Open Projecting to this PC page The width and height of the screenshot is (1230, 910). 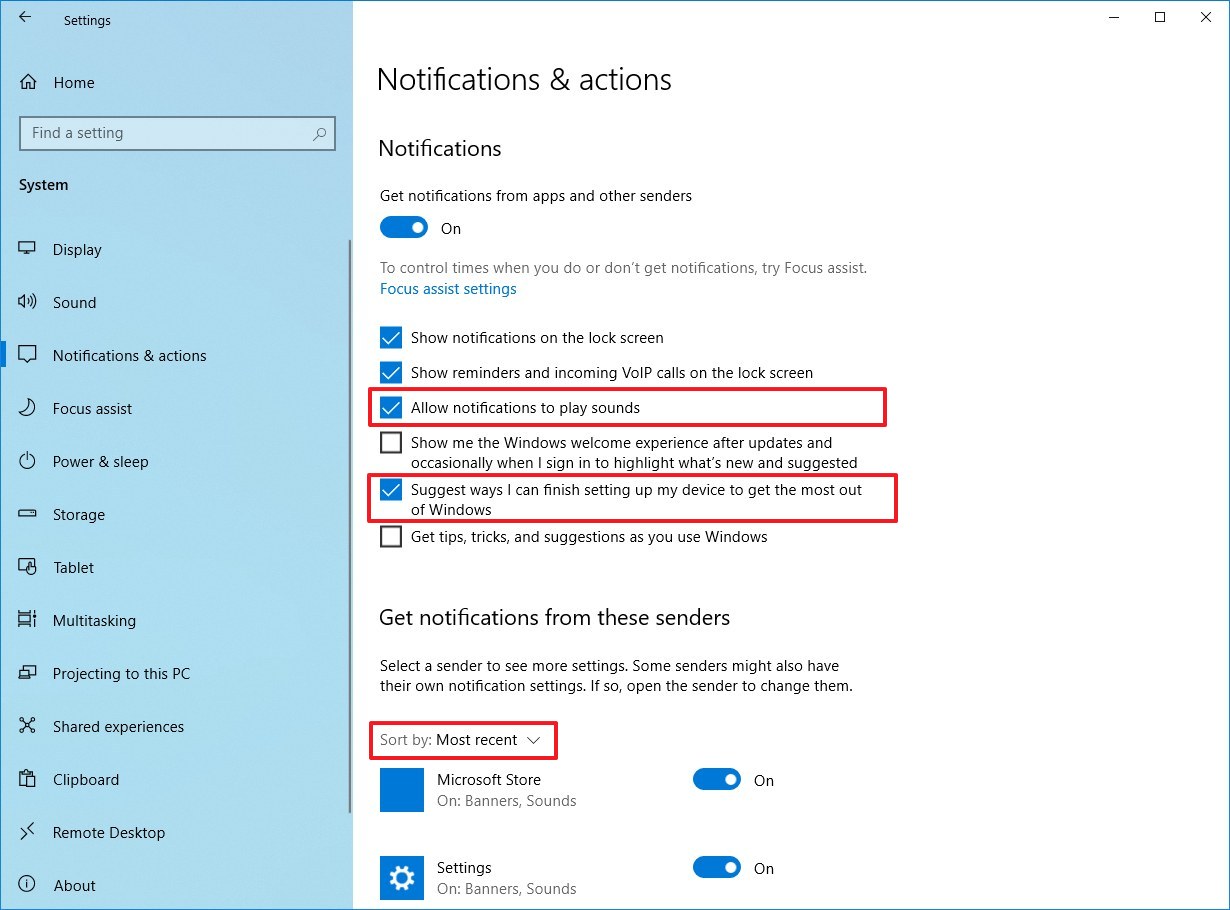121,674
